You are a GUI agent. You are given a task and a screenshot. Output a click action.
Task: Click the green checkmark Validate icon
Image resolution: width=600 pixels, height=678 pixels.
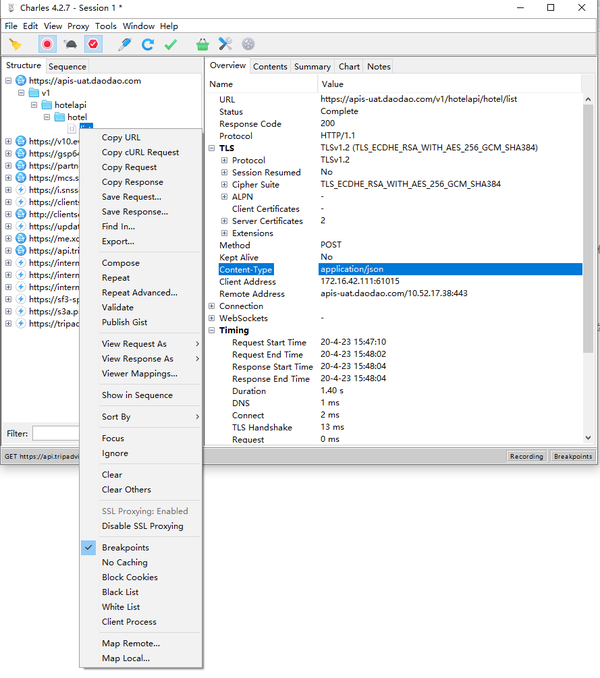click(x=171, y=44)
